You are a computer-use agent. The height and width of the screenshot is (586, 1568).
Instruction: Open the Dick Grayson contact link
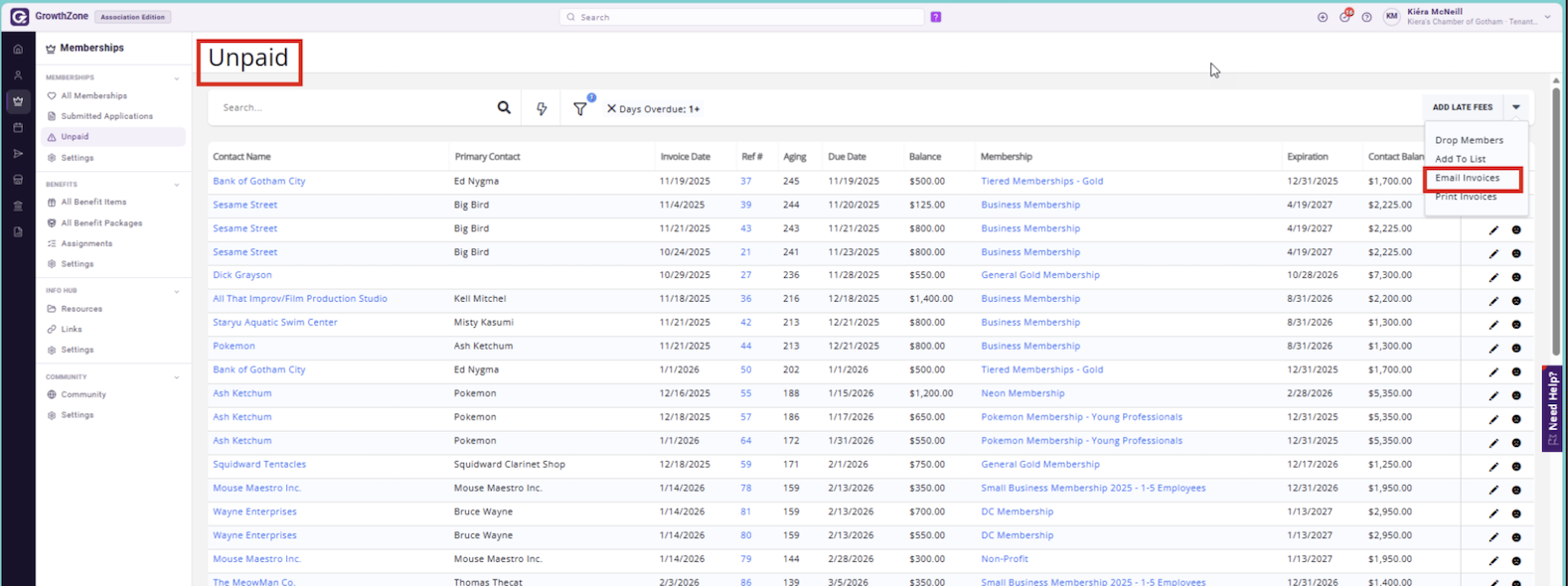(241, 275)
